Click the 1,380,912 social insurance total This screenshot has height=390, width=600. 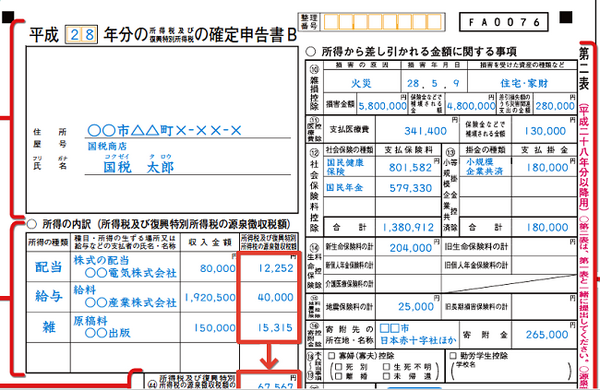coord(408,228)
